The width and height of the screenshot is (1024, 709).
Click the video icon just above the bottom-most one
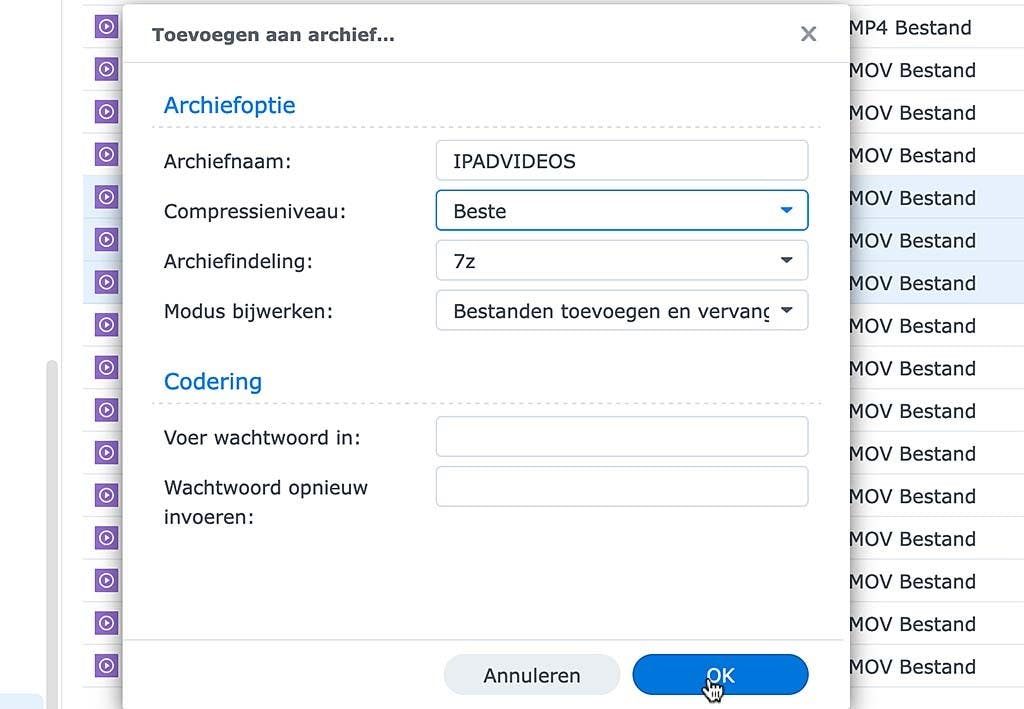[x=106, y=623]
